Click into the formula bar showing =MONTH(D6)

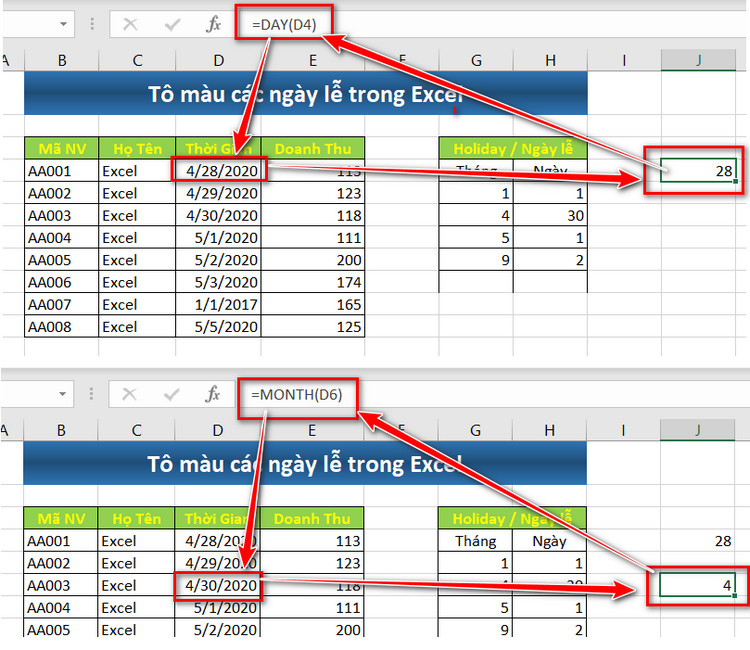[x=493, y=394]
